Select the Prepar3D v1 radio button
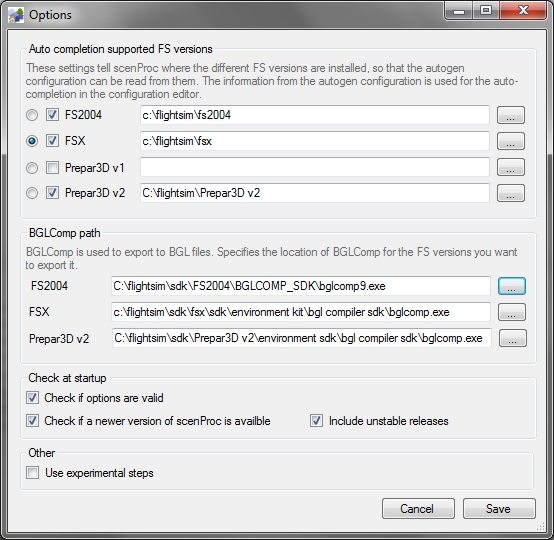 32,168
